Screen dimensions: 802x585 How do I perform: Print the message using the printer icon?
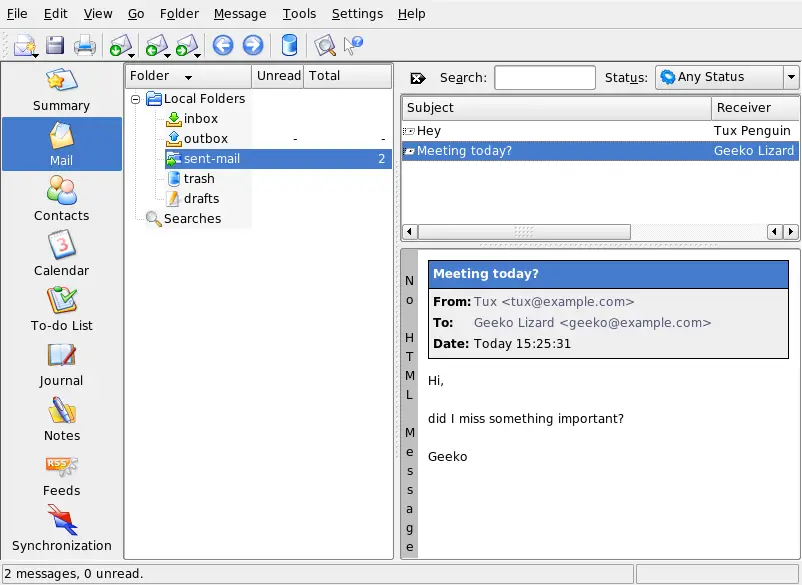(85, 45)
